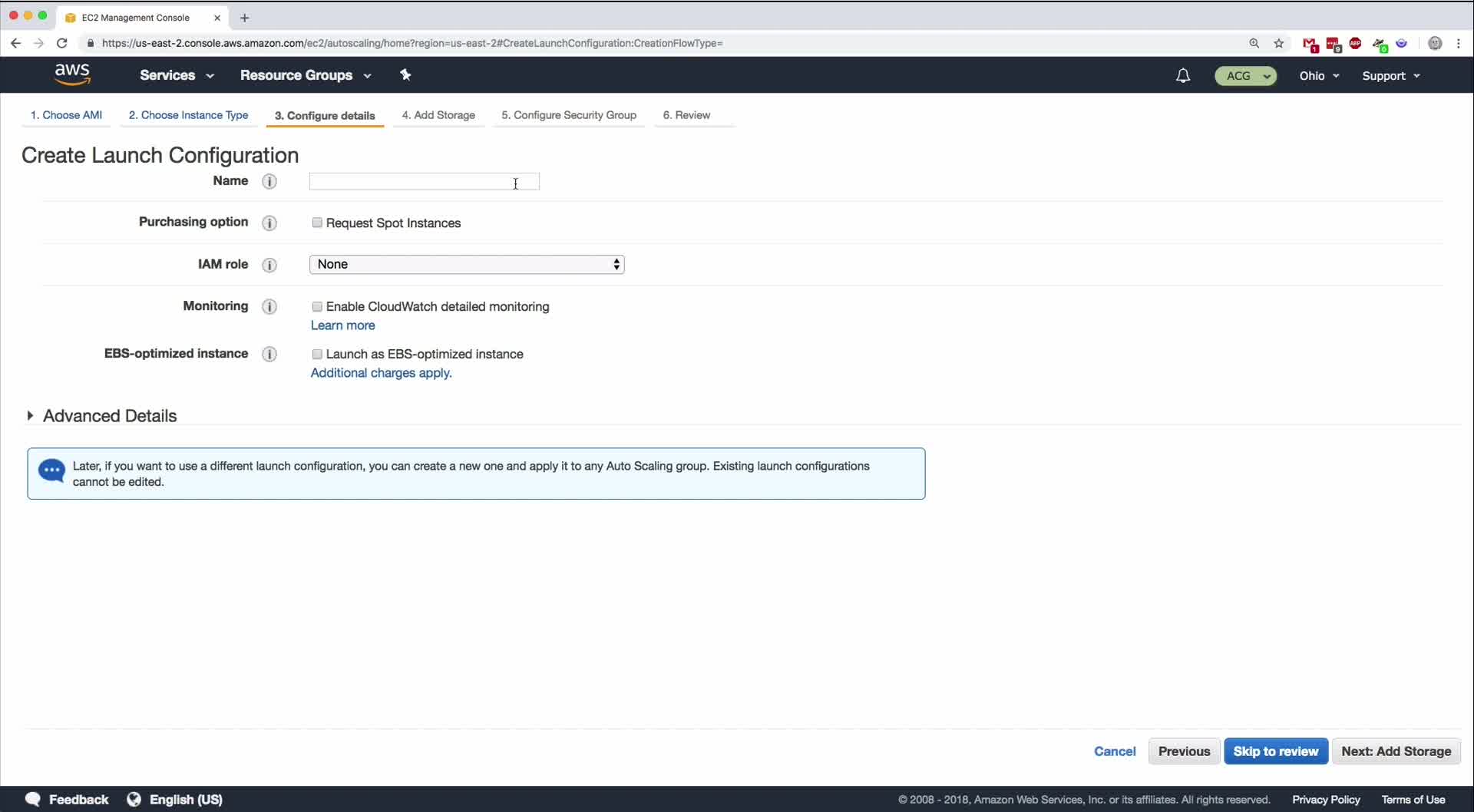Click the info icon beside Monitoring
Image resolution: width=1474 pixels, height=812 pixels.
(x=269, y=306)
